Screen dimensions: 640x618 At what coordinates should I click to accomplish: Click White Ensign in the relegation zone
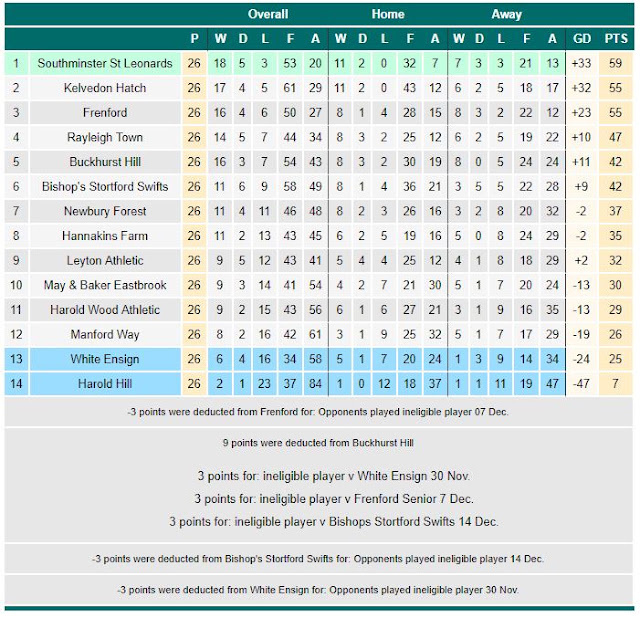(105, 359)
